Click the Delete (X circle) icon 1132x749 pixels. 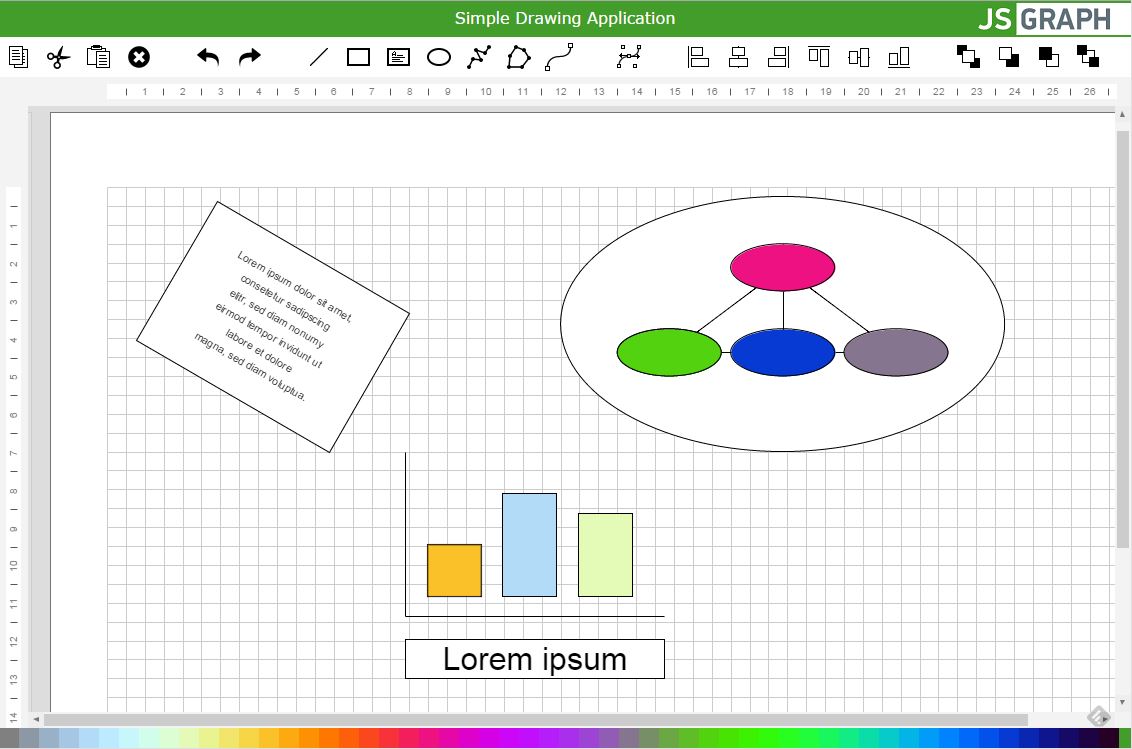[139, 57]
